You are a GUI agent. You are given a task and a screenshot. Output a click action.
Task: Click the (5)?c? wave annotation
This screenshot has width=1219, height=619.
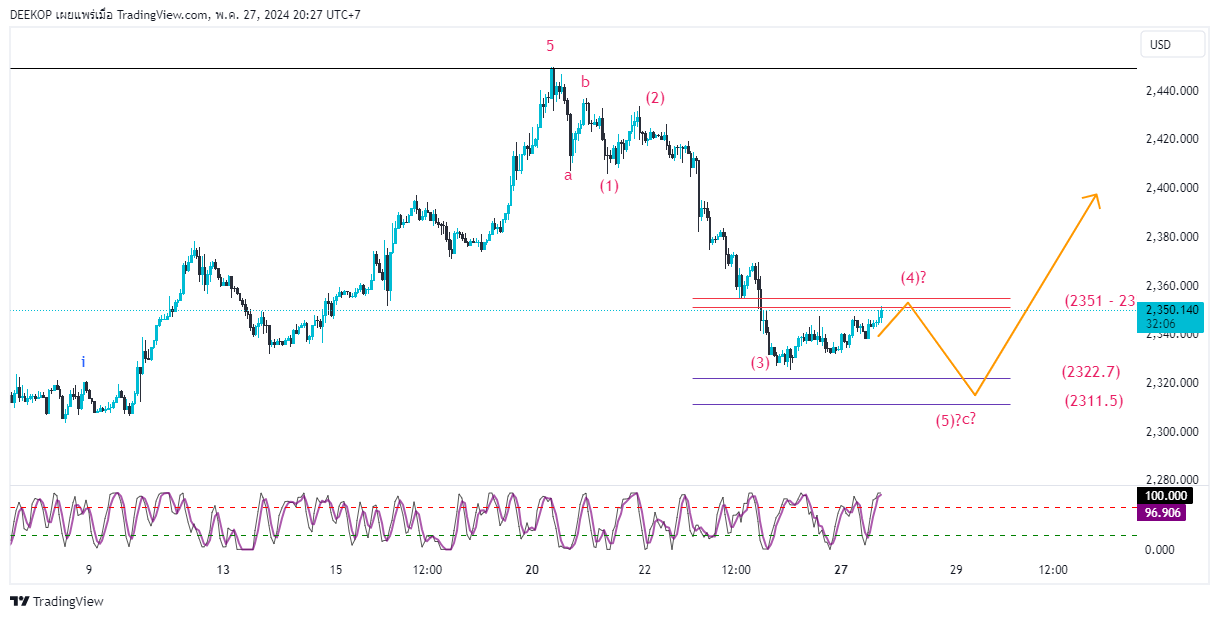tap(956, 420)
